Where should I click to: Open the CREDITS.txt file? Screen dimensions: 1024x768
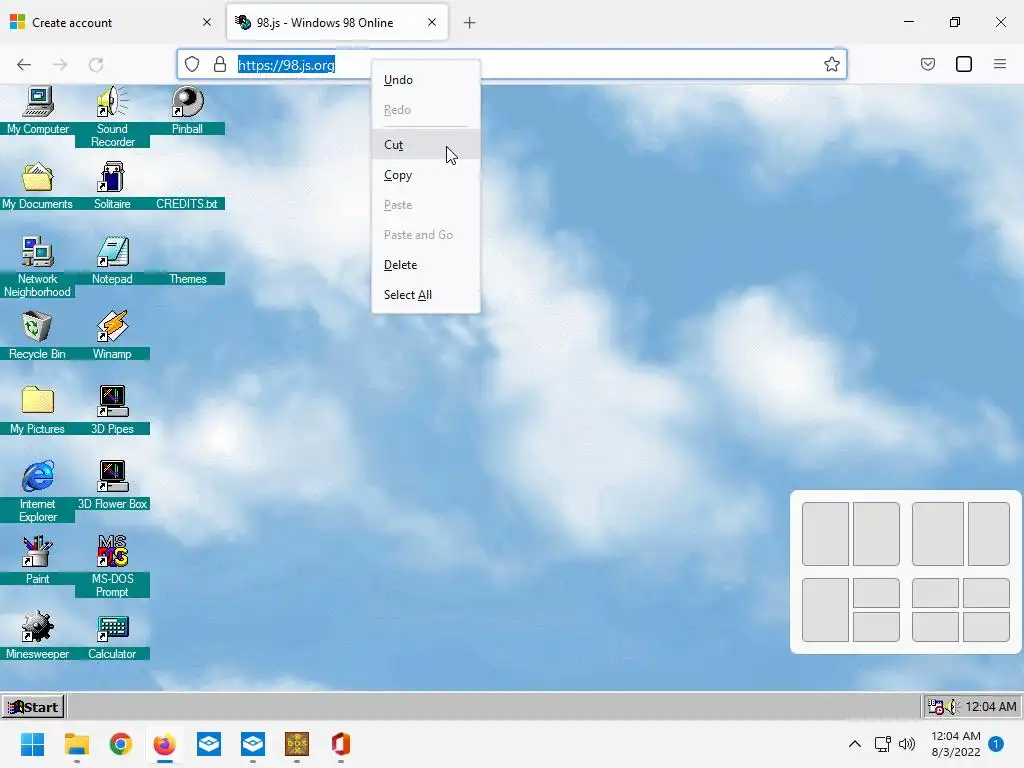click(187, 204)
